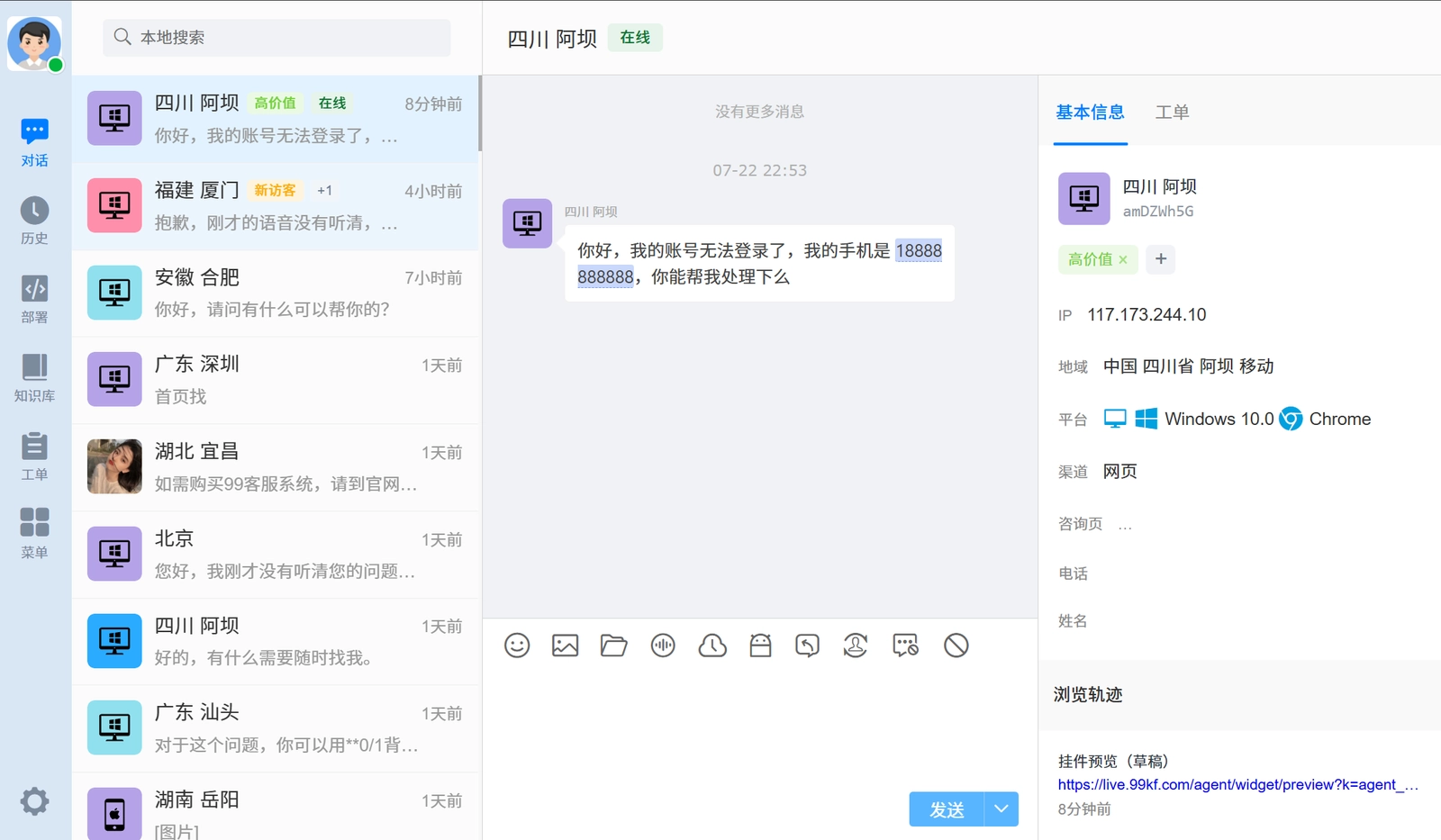Image resolution: width=1441 pixels, height=840 pixels.
Task: Transfer conversation using agent transfer icon
Action: pyautogui.click(x=856, y=646)
